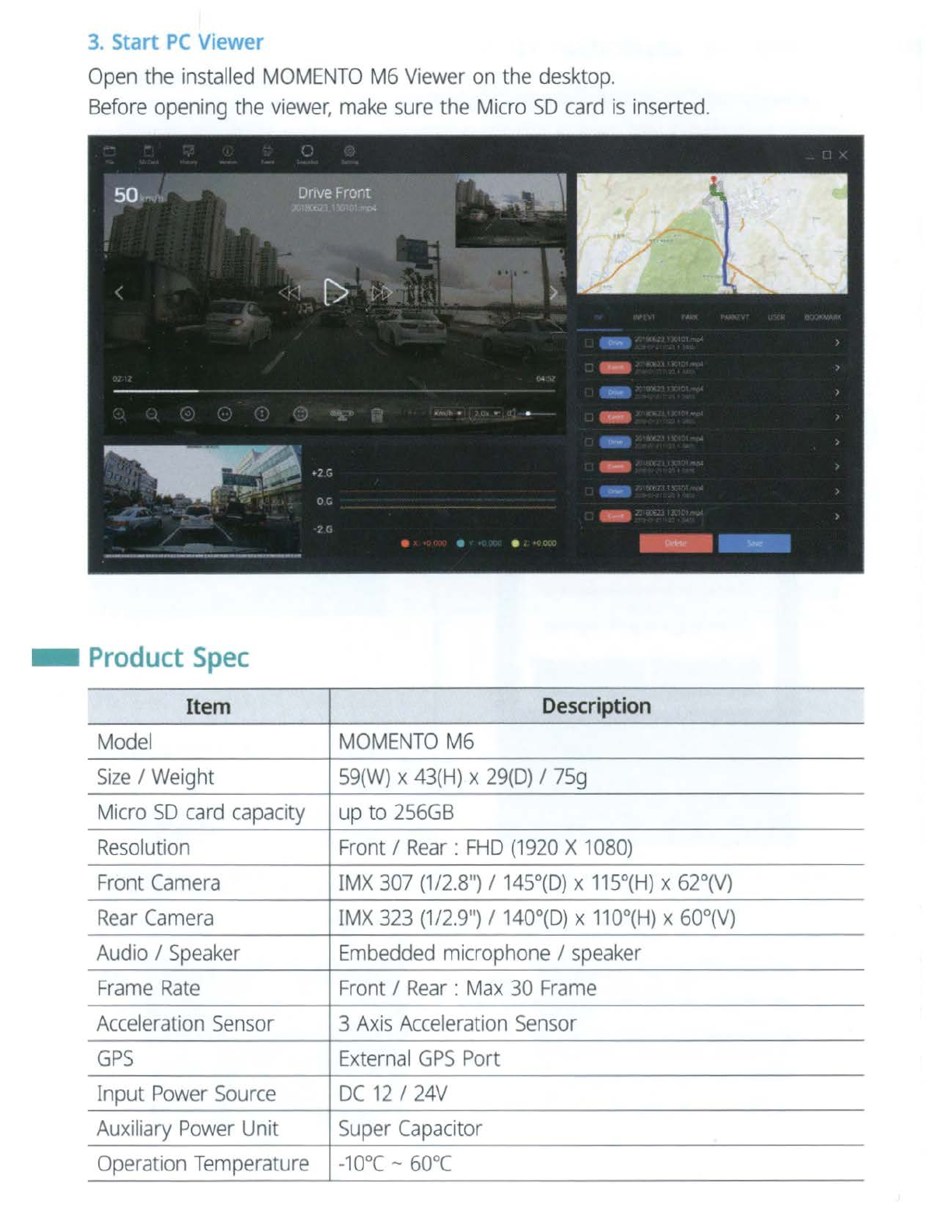Image resolution: width=952 pixels, height=1232 pixels.
Task: Click the blue Drive tag on first row
Action: (x=615, y=343)
